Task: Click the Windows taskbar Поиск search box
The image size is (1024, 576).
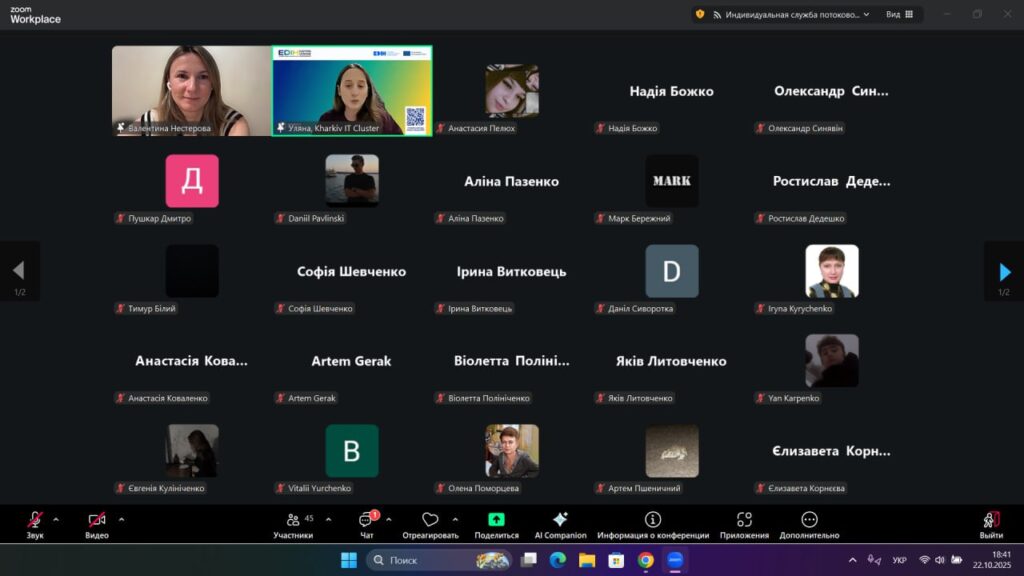Action: point(438,560)
